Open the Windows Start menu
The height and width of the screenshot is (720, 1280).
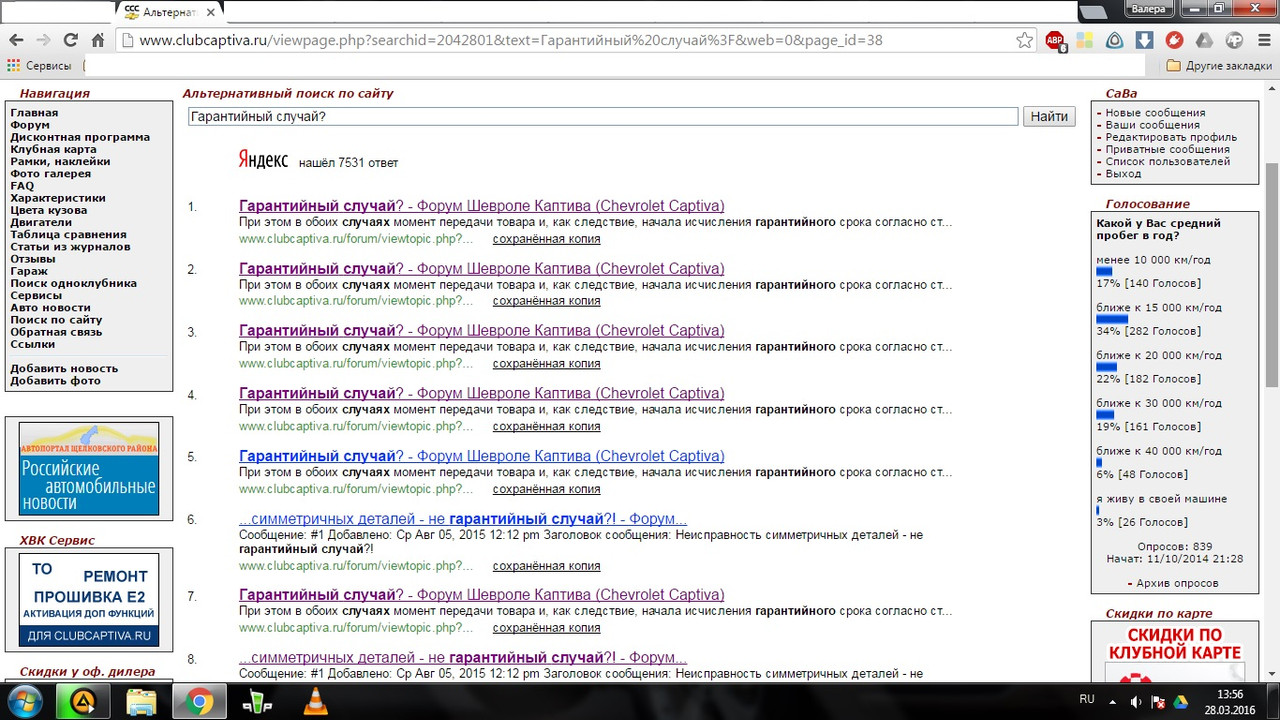pyautogui.click(x=24, y=702)
